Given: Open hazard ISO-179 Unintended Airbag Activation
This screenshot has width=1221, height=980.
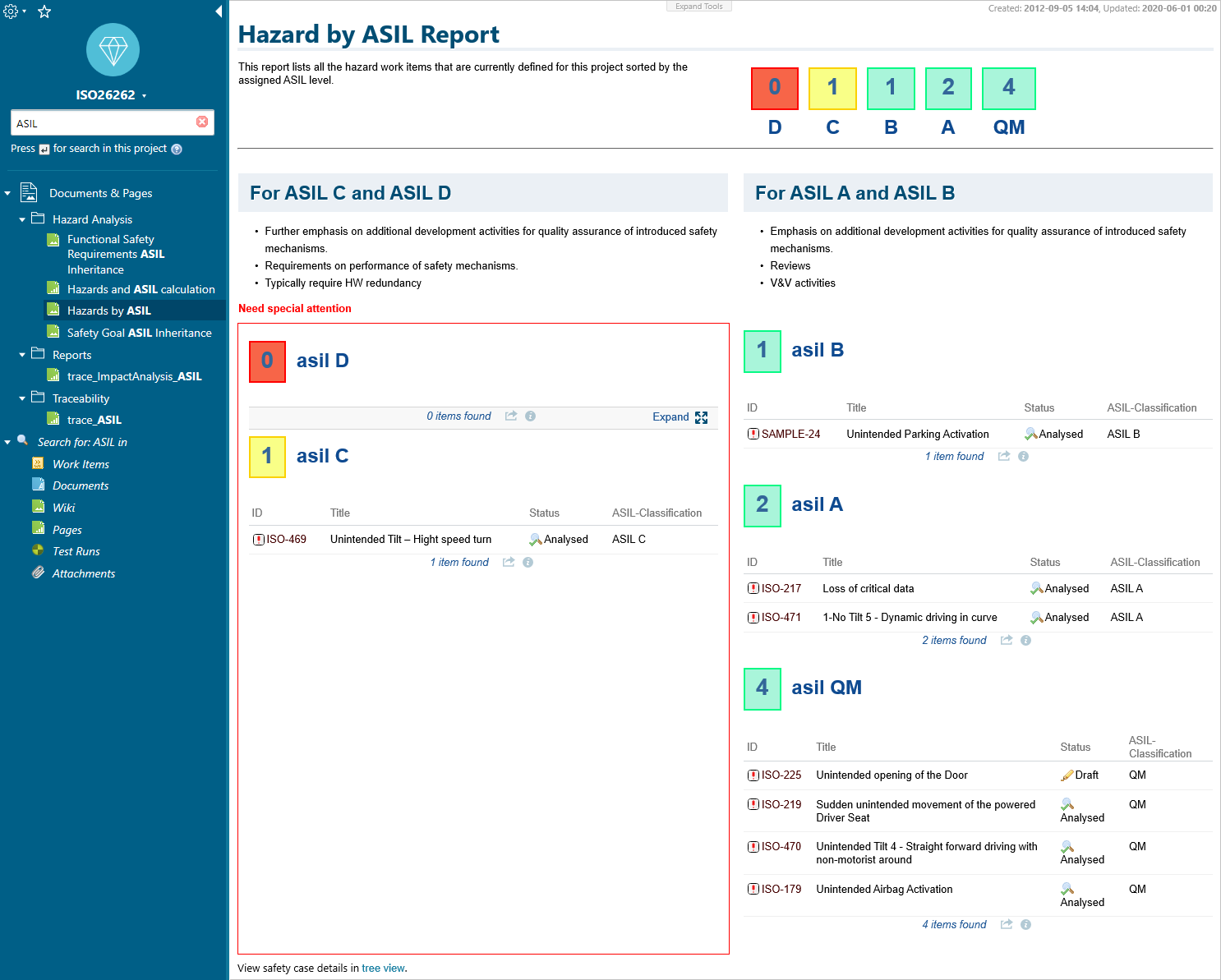Looking at the screenshot, I should click(x=781, y=890).
